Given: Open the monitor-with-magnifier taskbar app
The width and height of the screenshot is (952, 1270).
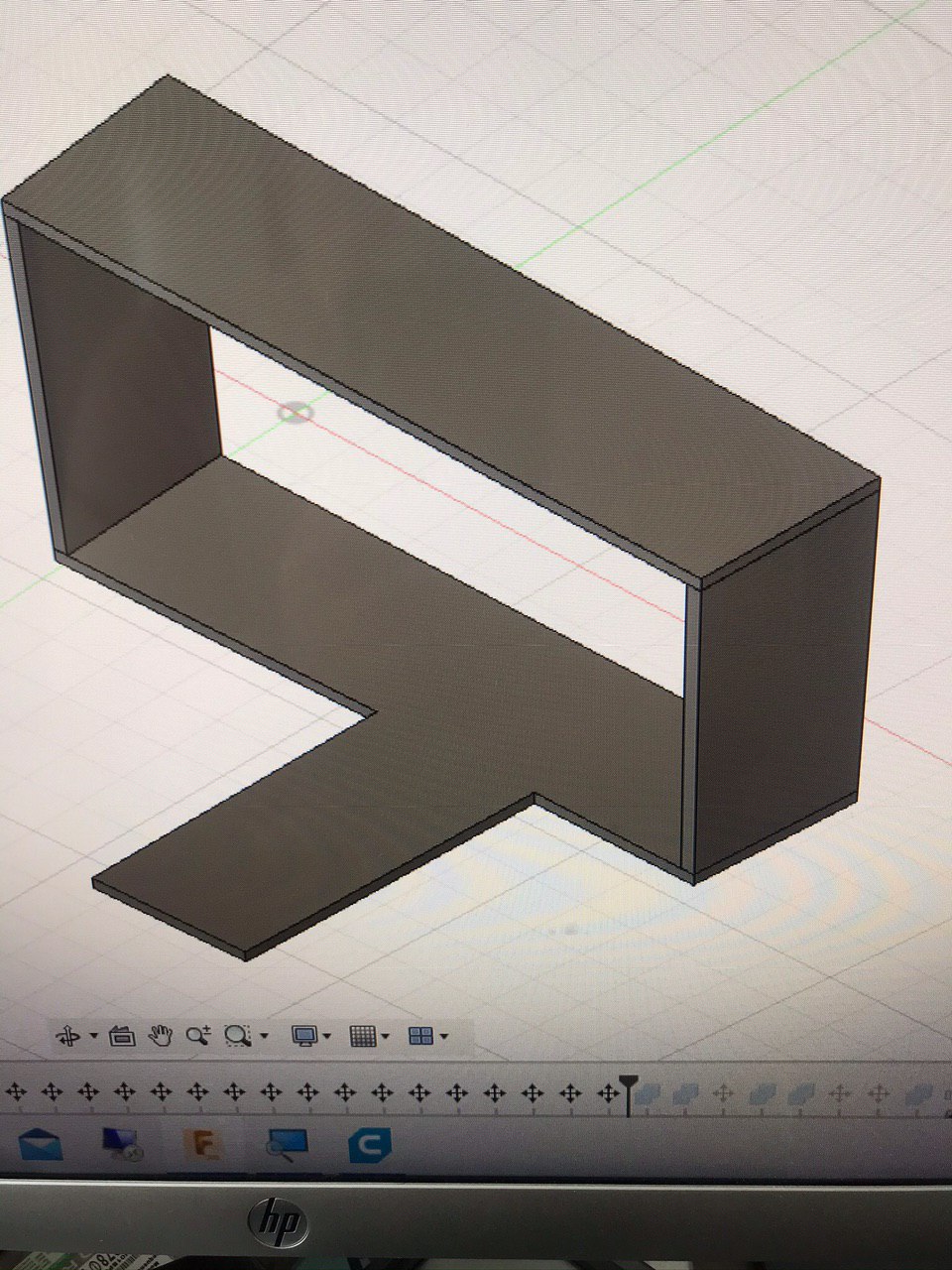Looking at the screenshot, I should [x=288, y=1146].
